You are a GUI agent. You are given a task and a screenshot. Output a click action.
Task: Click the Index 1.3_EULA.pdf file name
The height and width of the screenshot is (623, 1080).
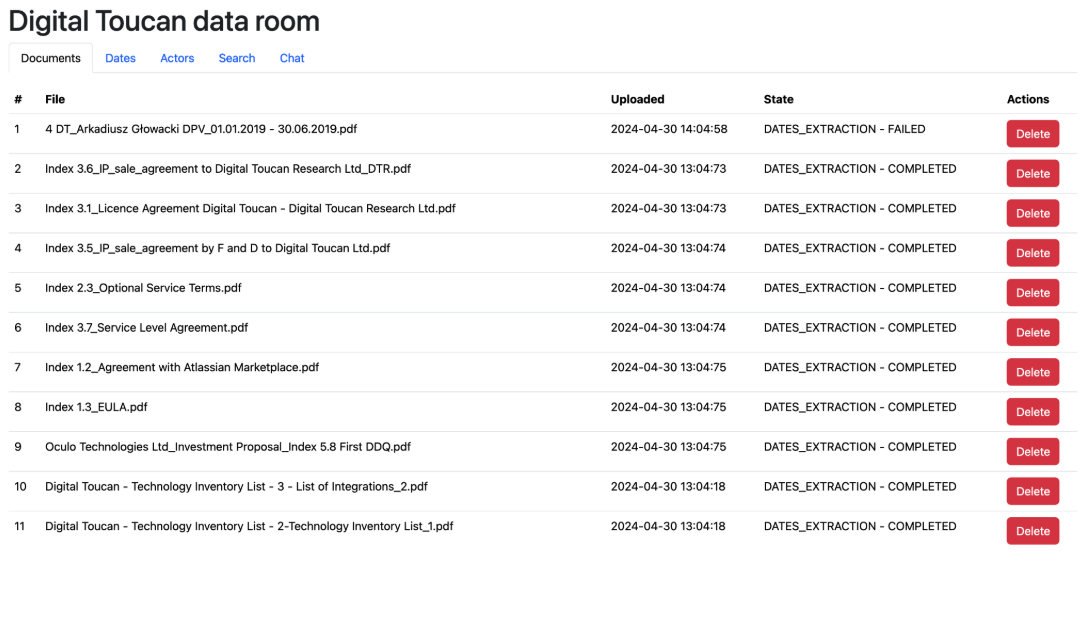click(96, 407)
